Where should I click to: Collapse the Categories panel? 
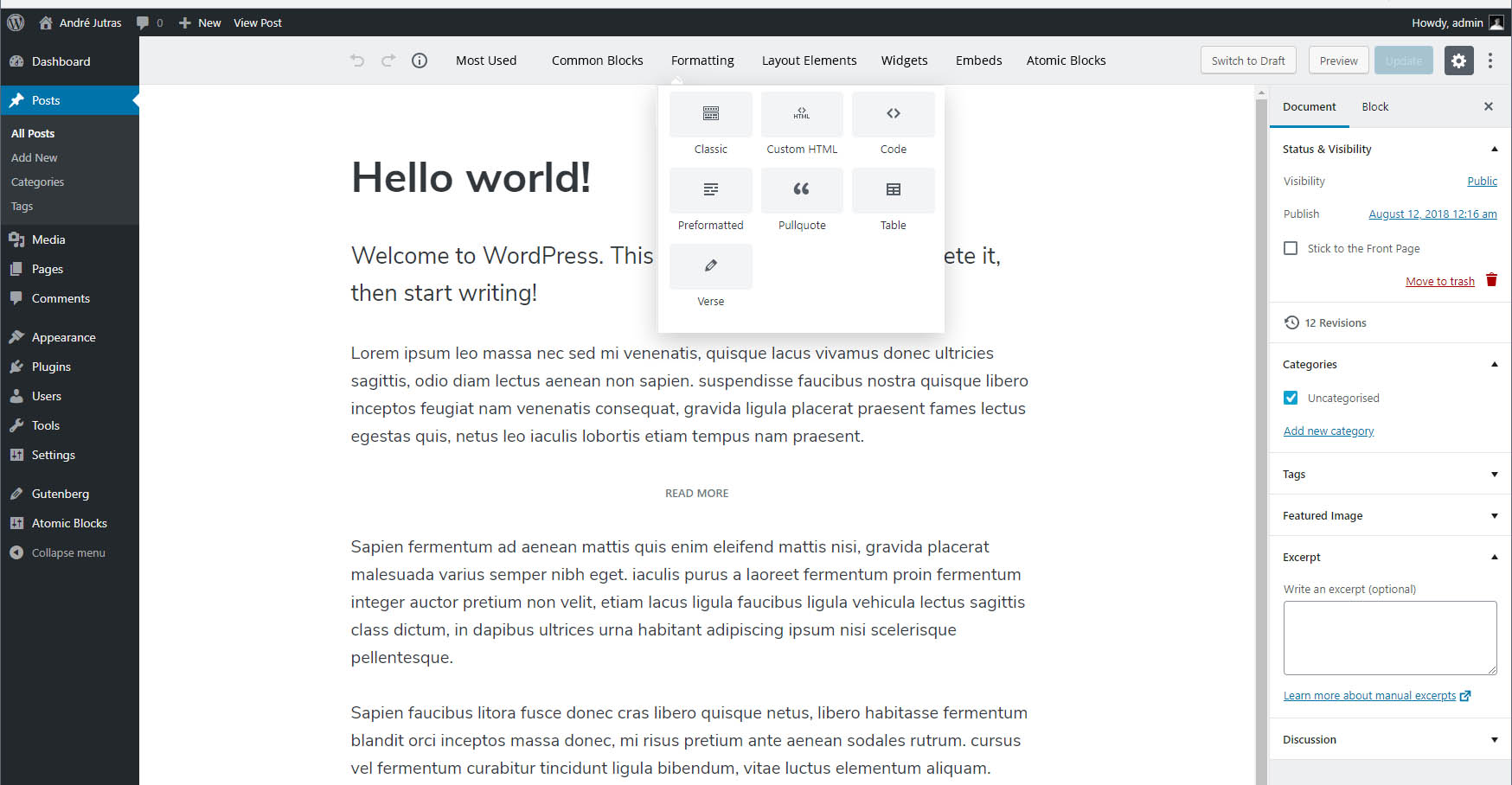pos(1390,364)
